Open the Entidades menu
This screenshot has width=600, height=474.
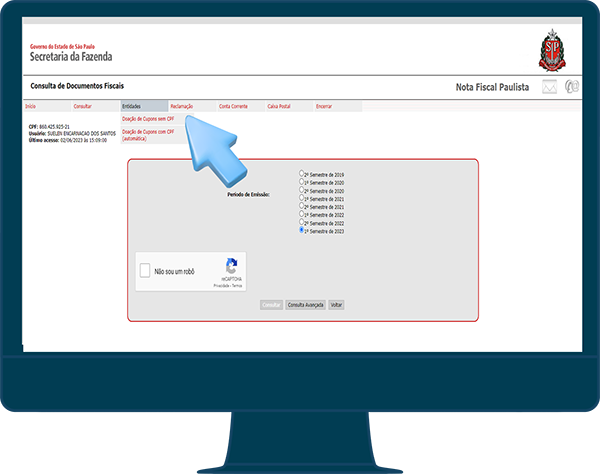point(131,105)
